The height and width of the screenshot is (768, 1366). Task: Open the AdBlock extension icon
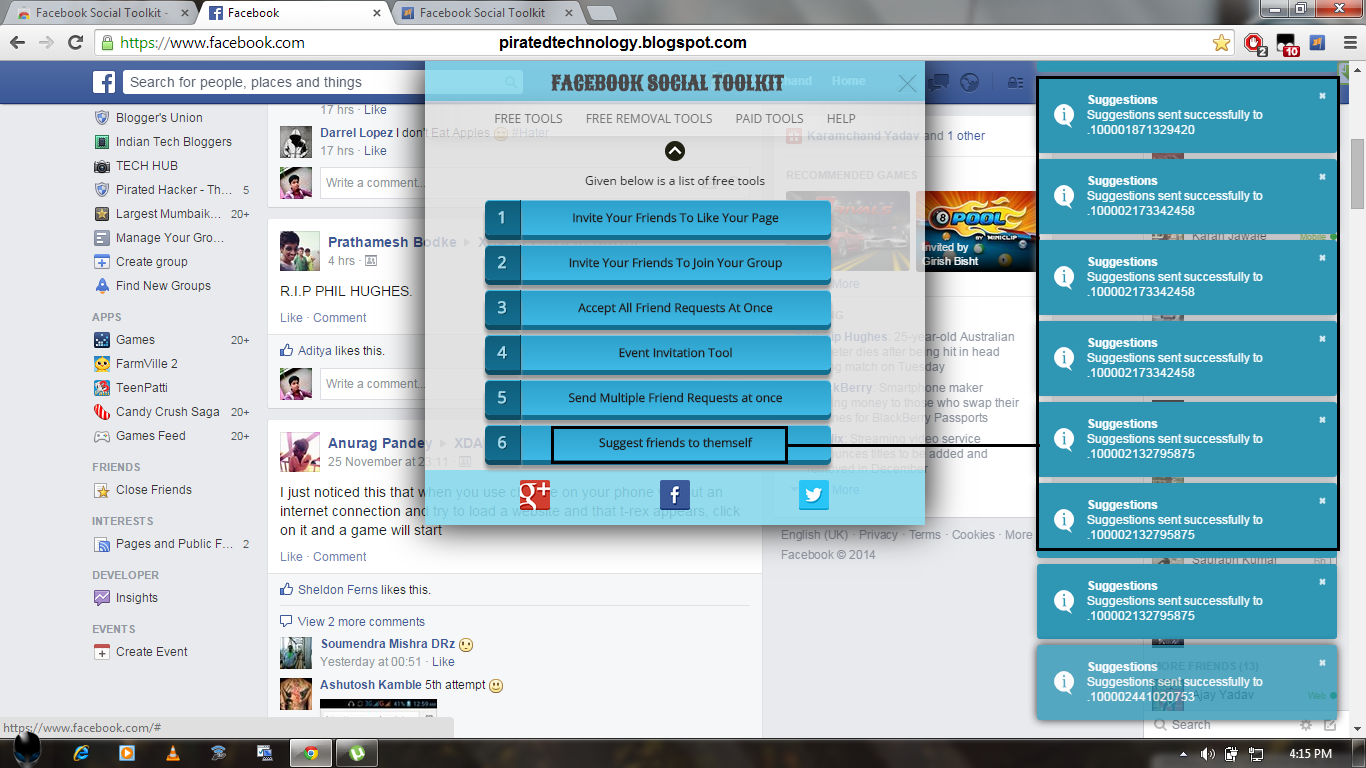pos(1254,43)
